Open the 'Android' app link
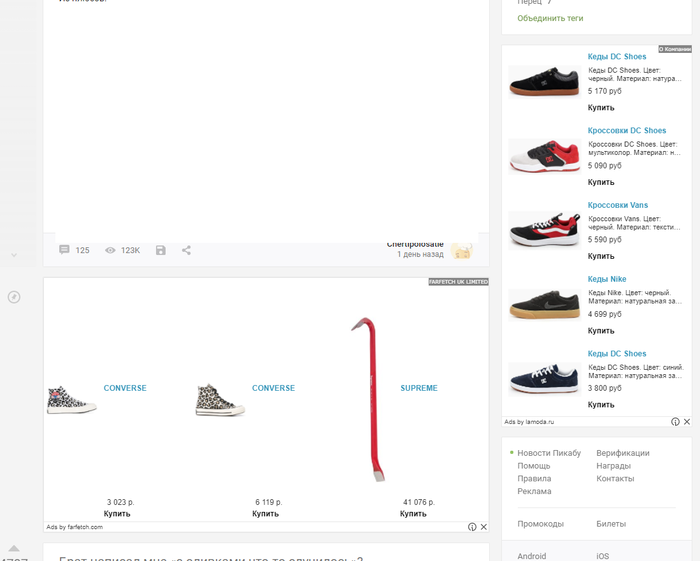 pyautogui.click(x=531, y=556)
